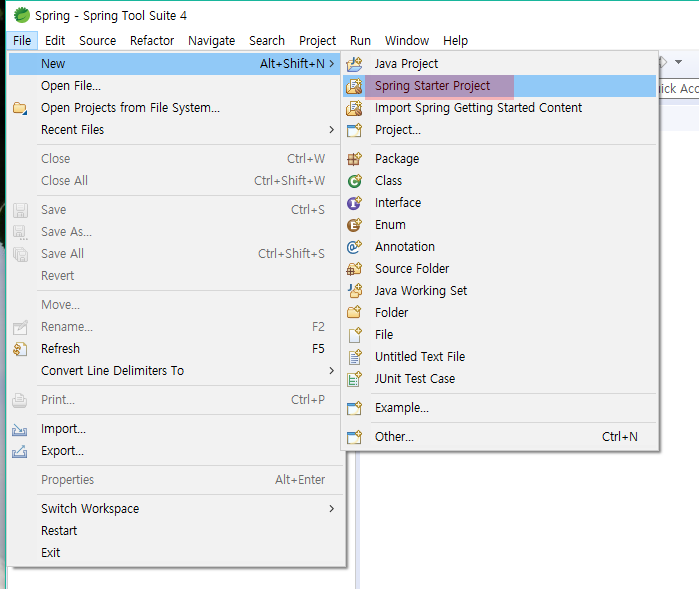The width and height of the screenshot is (699, 589).
Task: Click the File icon in New submenu
Action: click(354, 335)
